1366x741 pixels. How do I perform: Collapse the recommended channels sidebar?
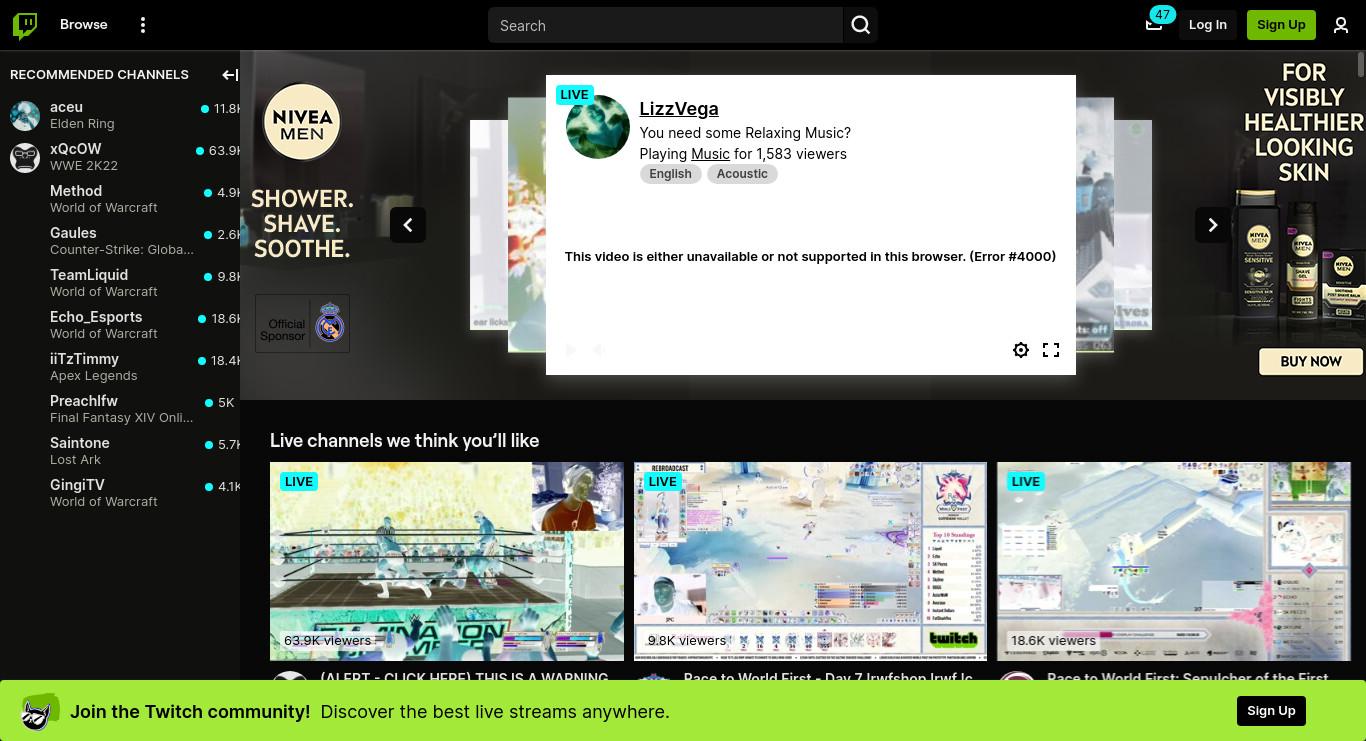click(230, 75)
